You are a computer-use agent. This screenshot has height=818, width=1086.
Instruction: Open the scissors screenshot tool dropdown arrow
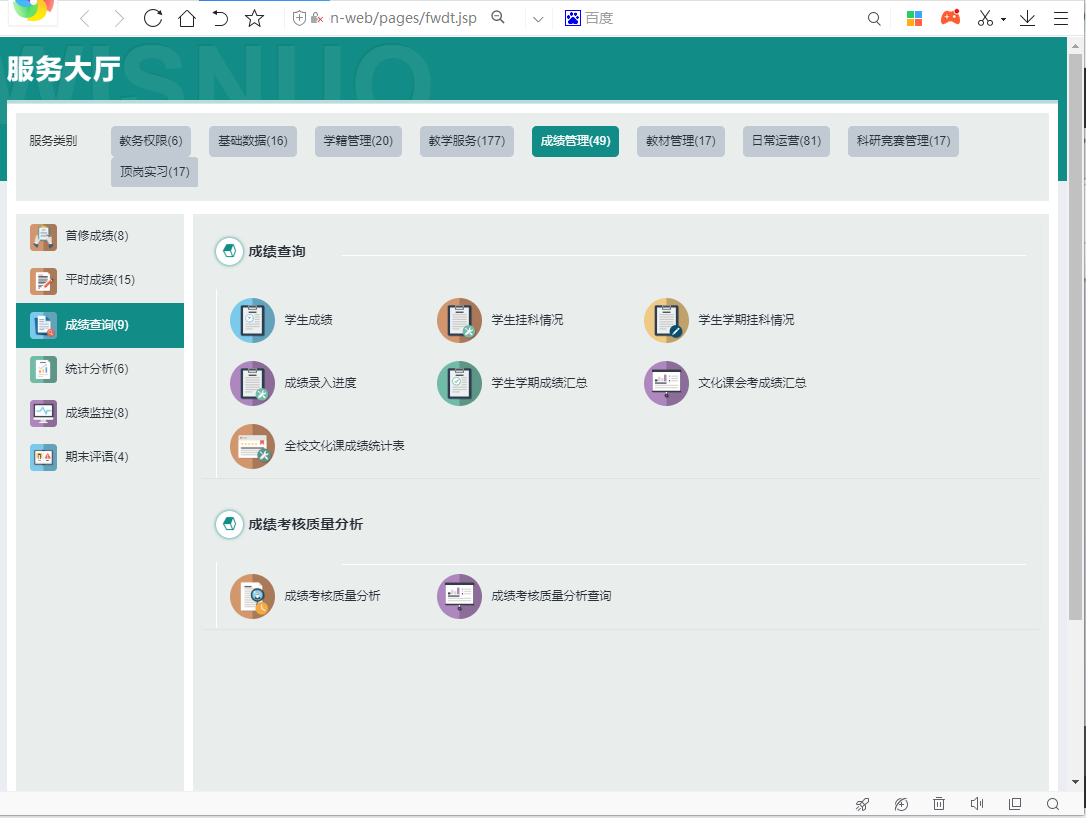tap(1003, 19)
